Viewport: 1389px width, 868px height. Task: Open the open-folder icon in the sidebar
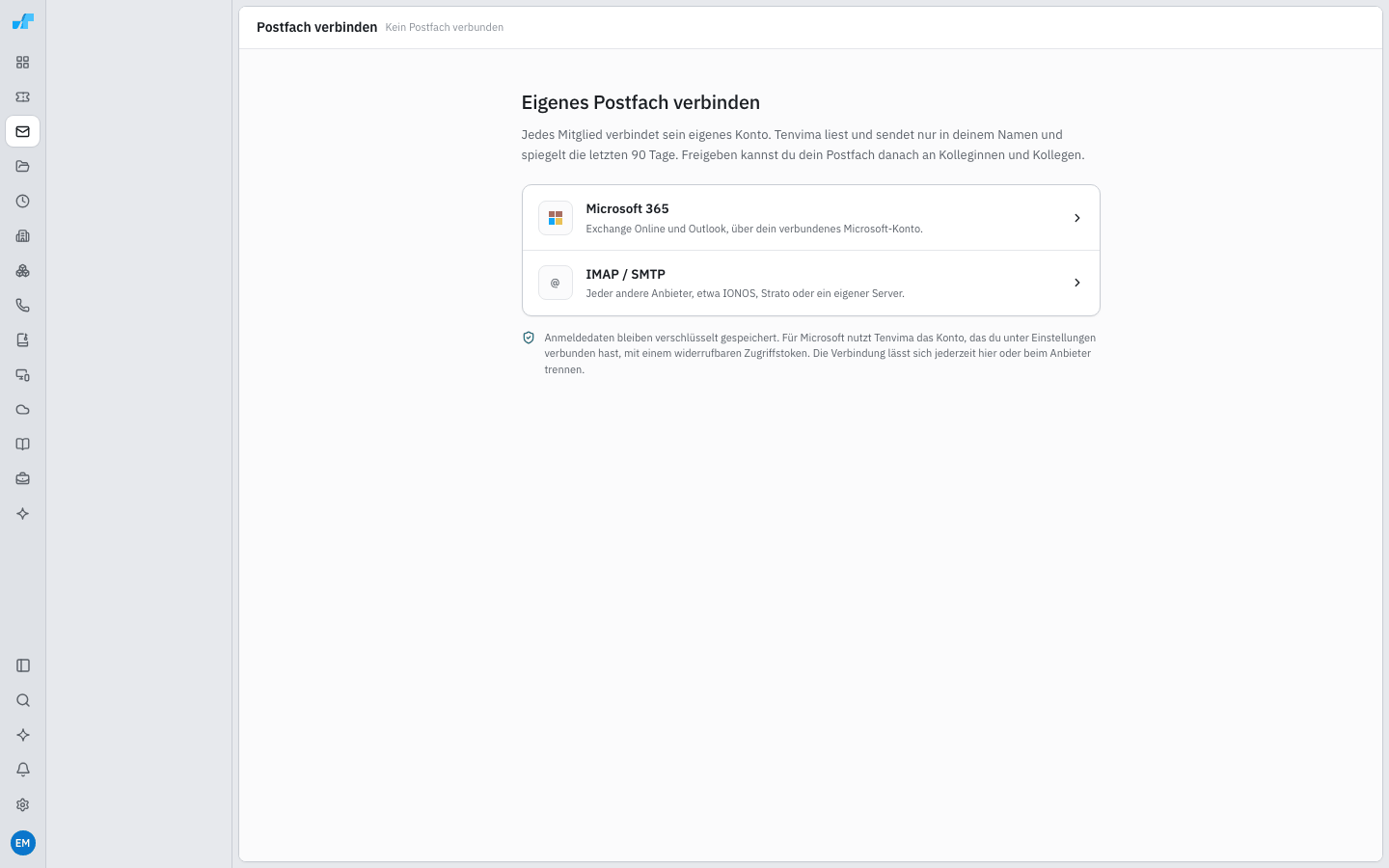click(x=22, y=167)
